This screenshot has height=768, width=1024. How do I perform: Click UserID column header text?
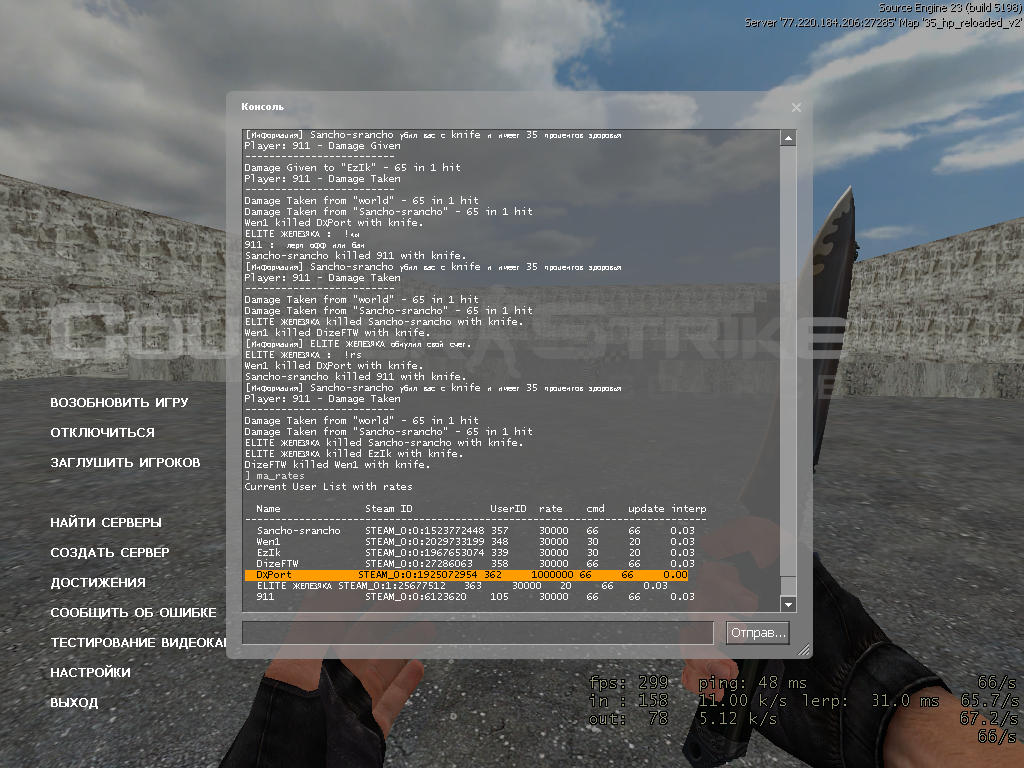[x=508, y=509]
